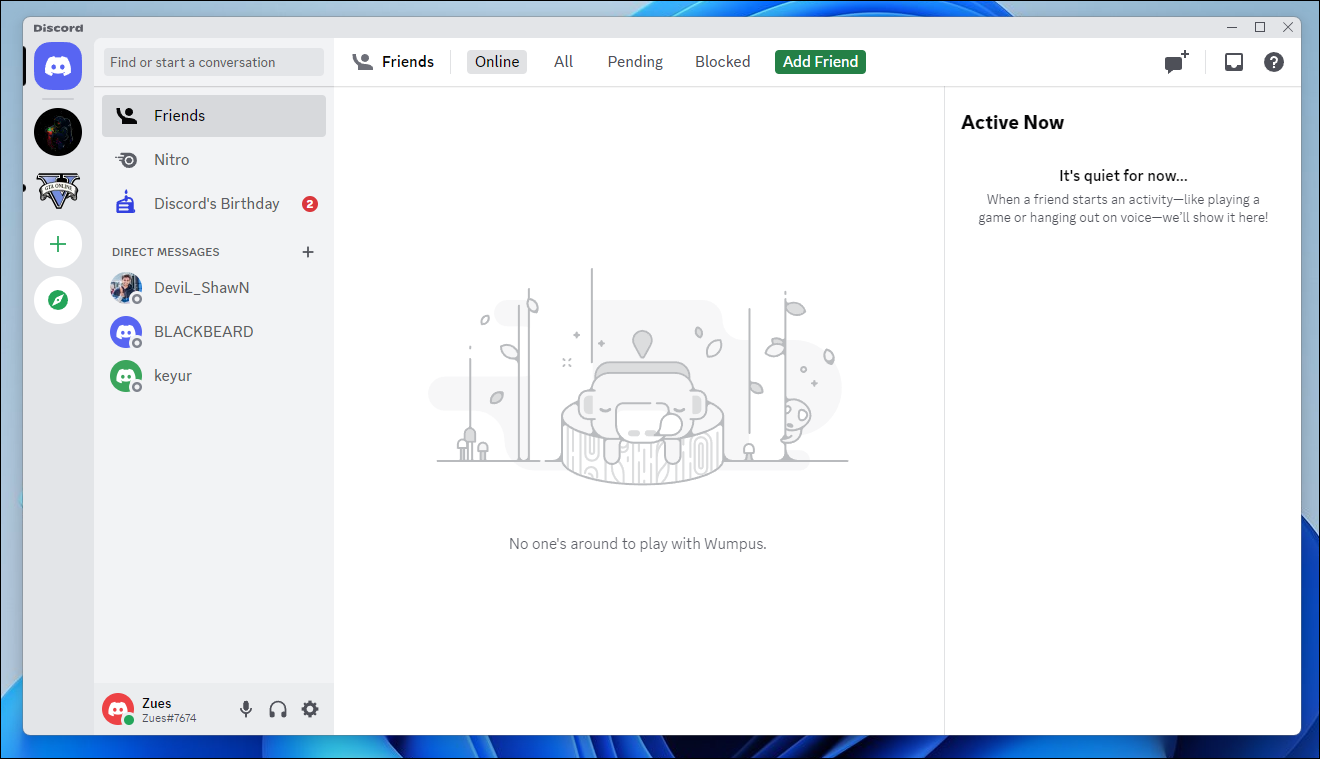Open Explore Discoverable Servers compass icon
The height and width of the screenshot is (759, 1320).
pyautogui.click(x=58, y=300)
